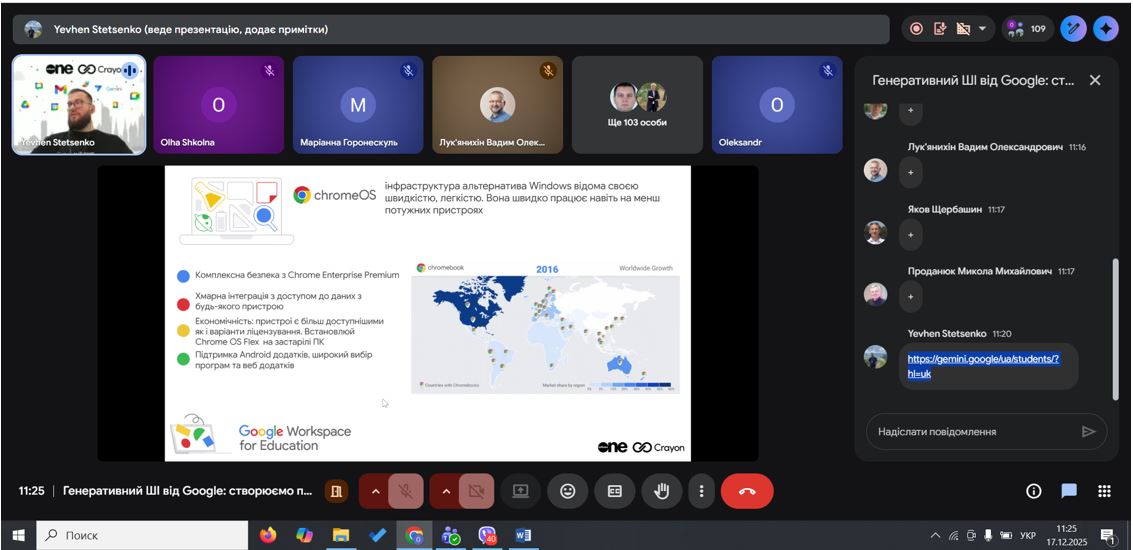Image resolution: width=1133 pixels, height=550 pixels.
Task: Turn on closed captions
Action: click(615, 491)
